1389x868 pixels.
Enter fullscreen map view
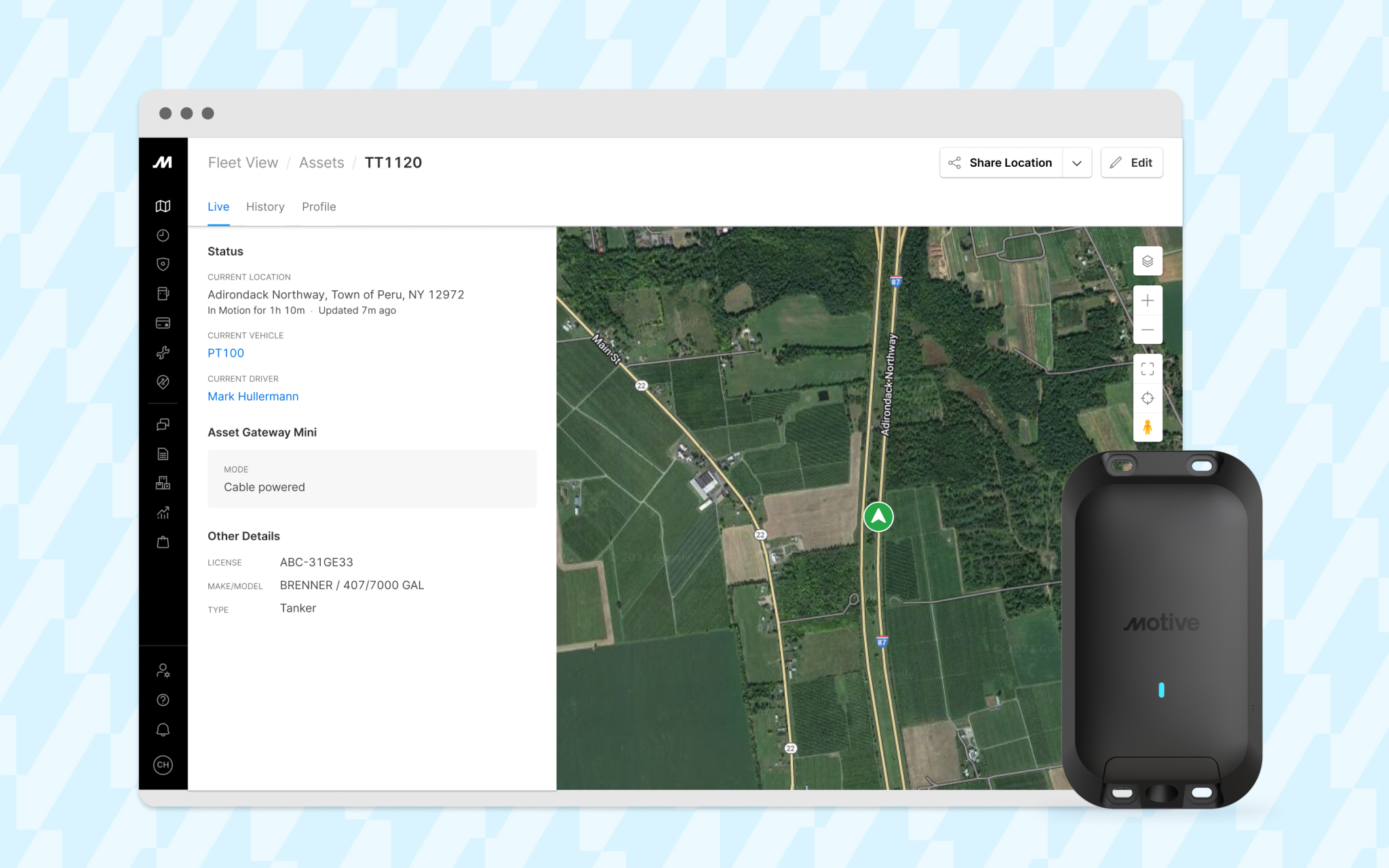point(1148,368)
